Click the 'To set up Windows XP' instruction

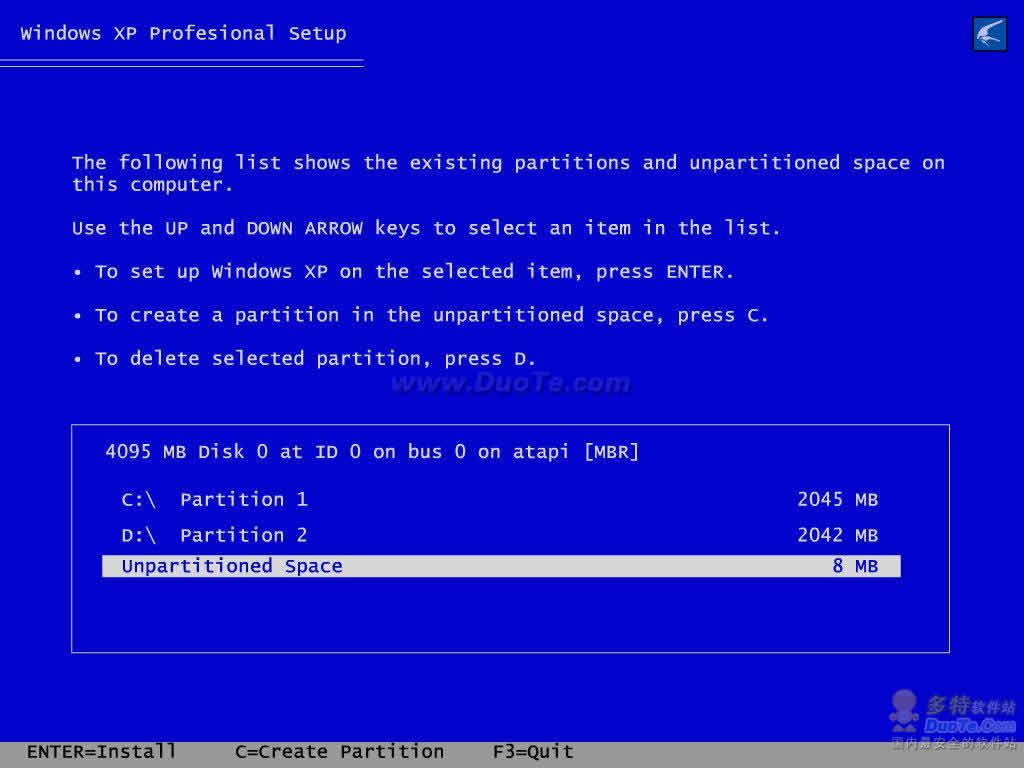pyautogui.click(x=415, y=272)
